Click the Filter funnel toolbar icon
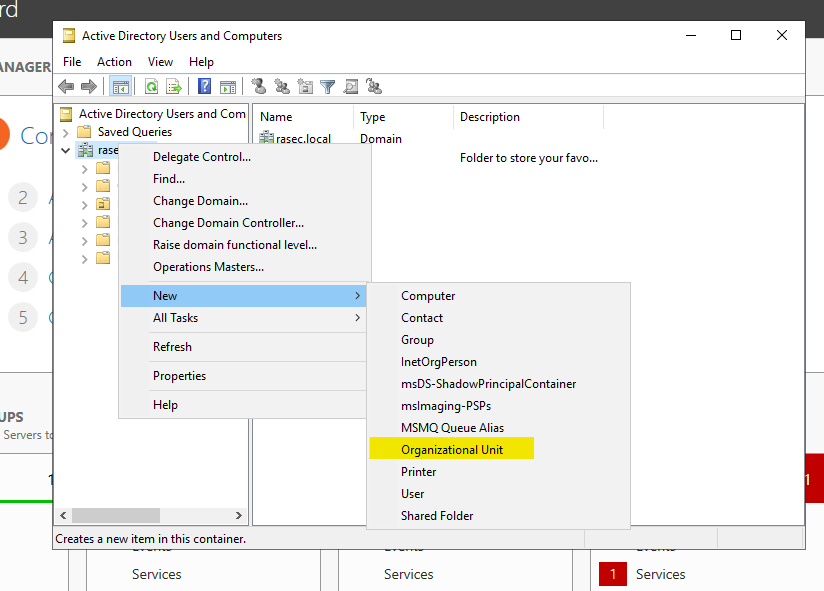This screenshot has width=824, height=591. click(327, 87)
